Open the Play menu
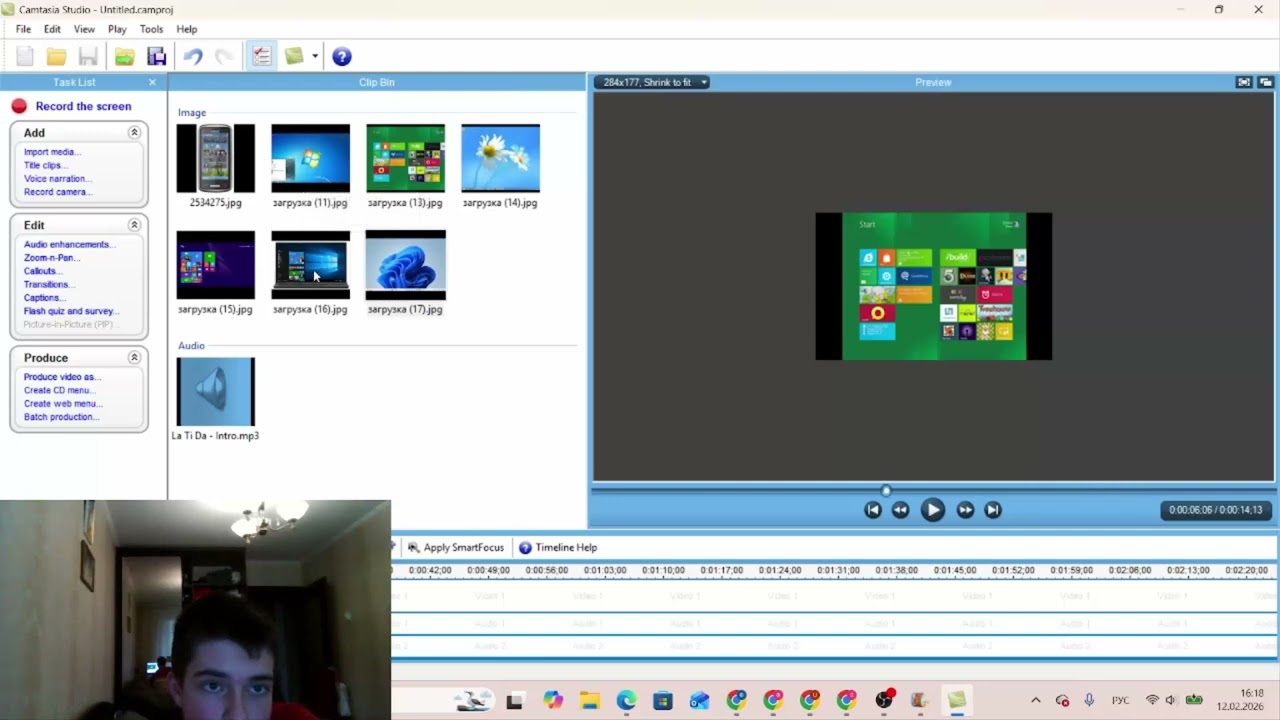1280x720 pixels. 117,29
